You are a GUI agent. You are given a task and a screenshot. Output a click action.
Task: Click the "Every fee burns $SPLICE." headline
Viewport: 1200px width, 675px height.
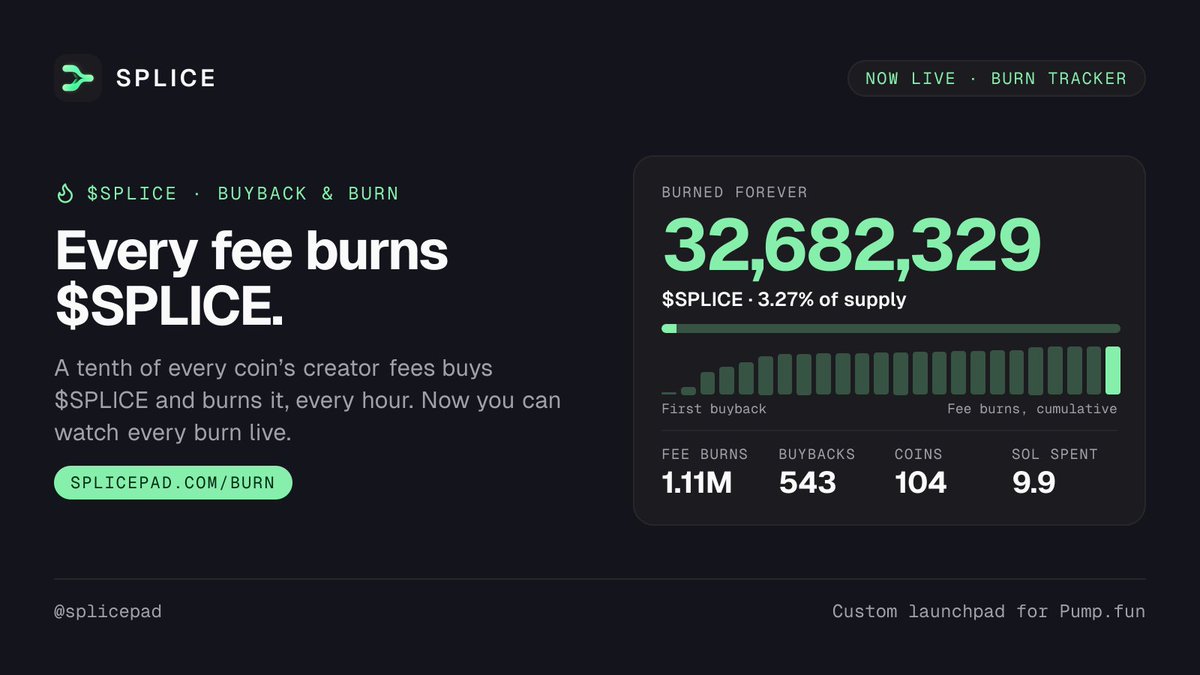(x=252, y=280)
